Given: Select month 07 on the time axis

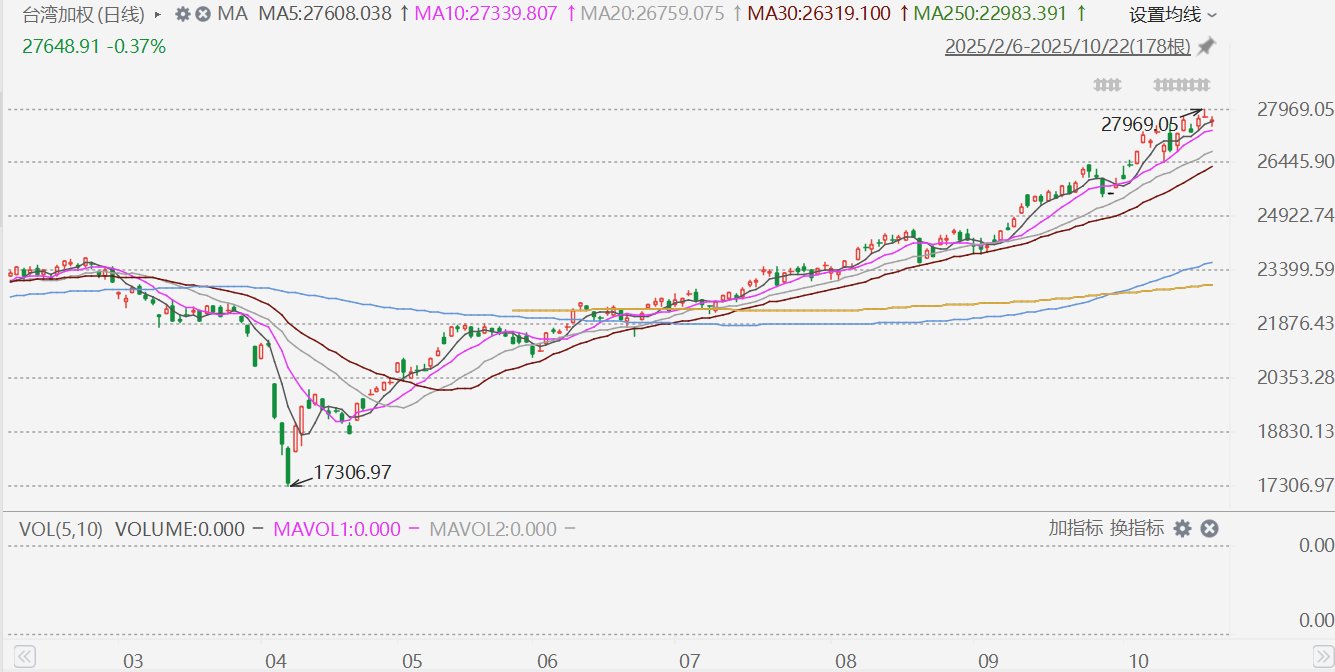Looking at the screenshot, I should 690,661.
